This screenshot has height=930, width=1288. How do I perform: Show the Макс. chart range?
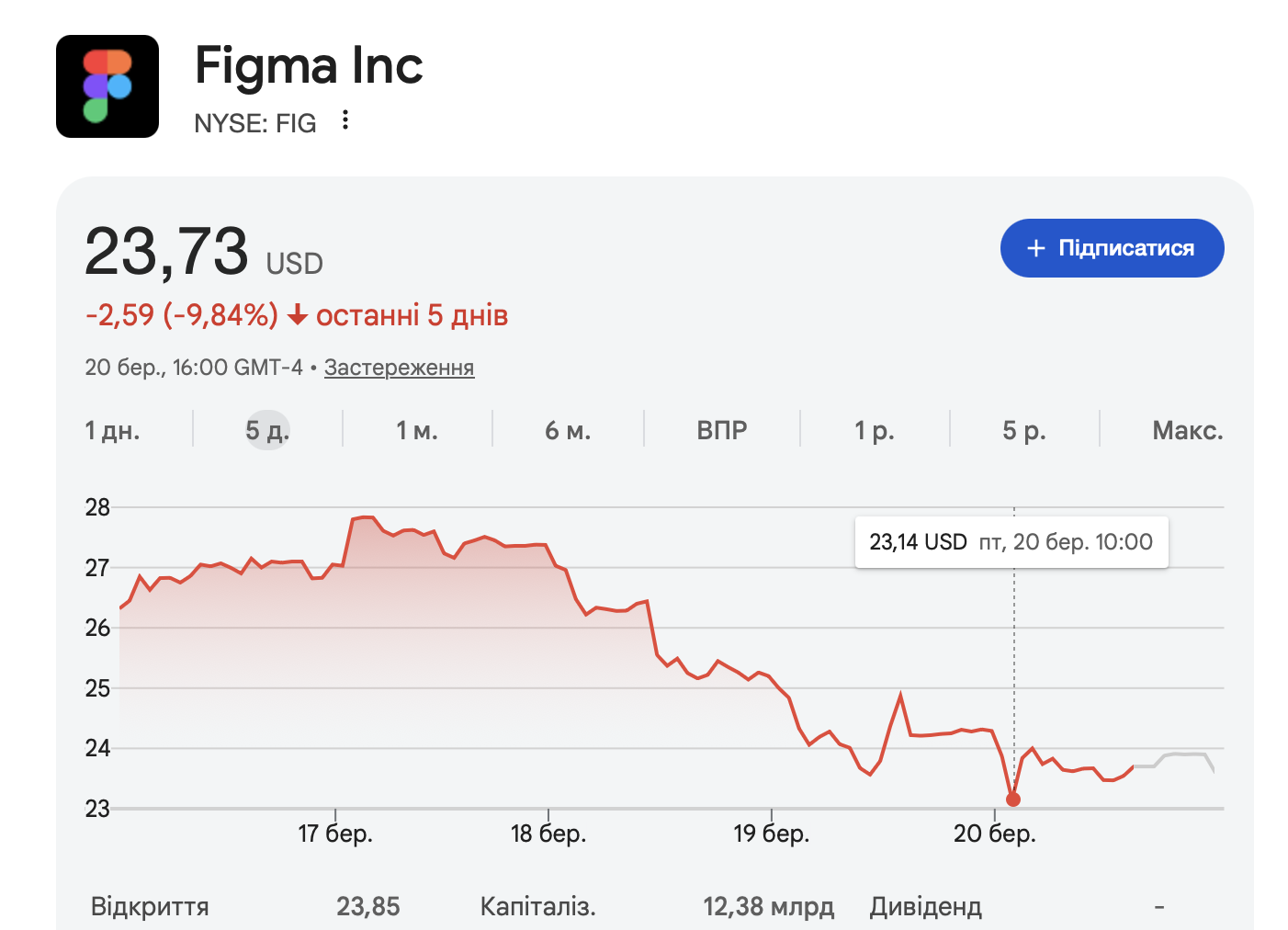click(1187, 430)
